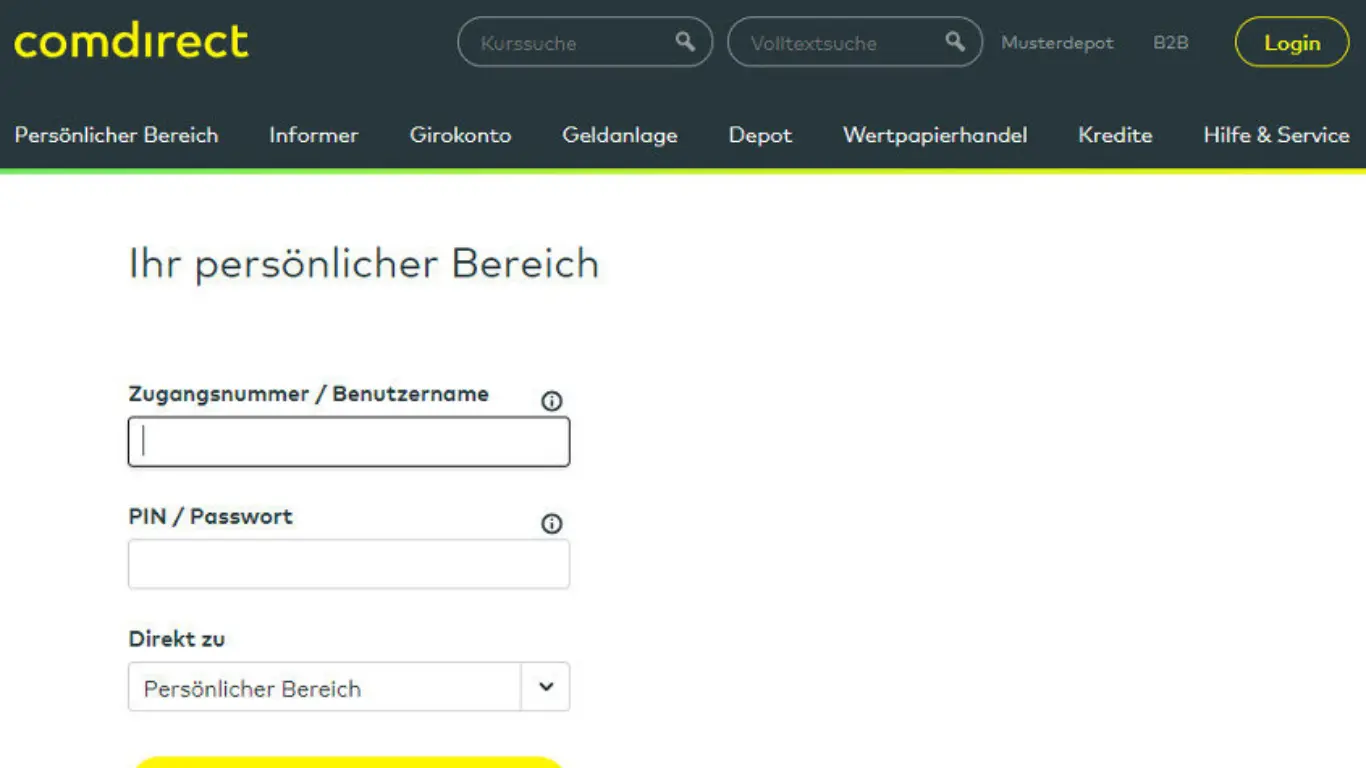Click the Ihr persönlicher Bereich heading
This screenshot has width=1366, height=768.
click(364, 264)
